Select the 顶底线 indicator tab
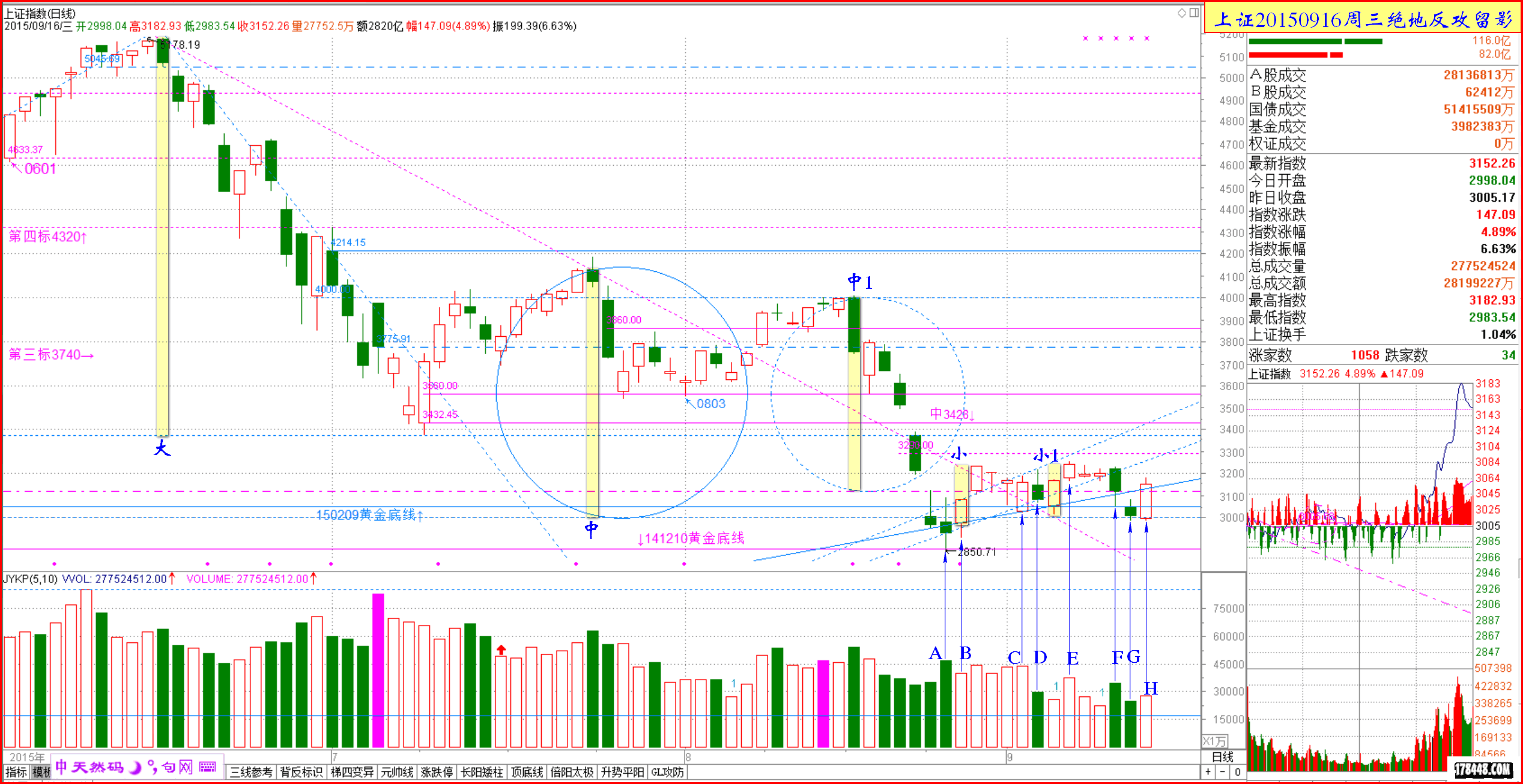This screenshot has width=1523, height=784. [527, 772]
